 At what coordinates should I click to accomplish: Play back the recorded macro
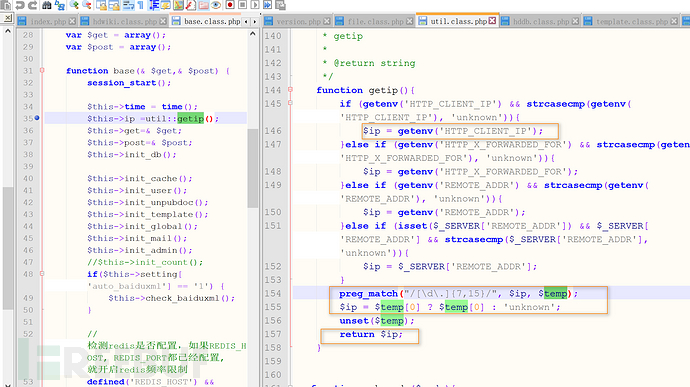click(x=255, y=5)
